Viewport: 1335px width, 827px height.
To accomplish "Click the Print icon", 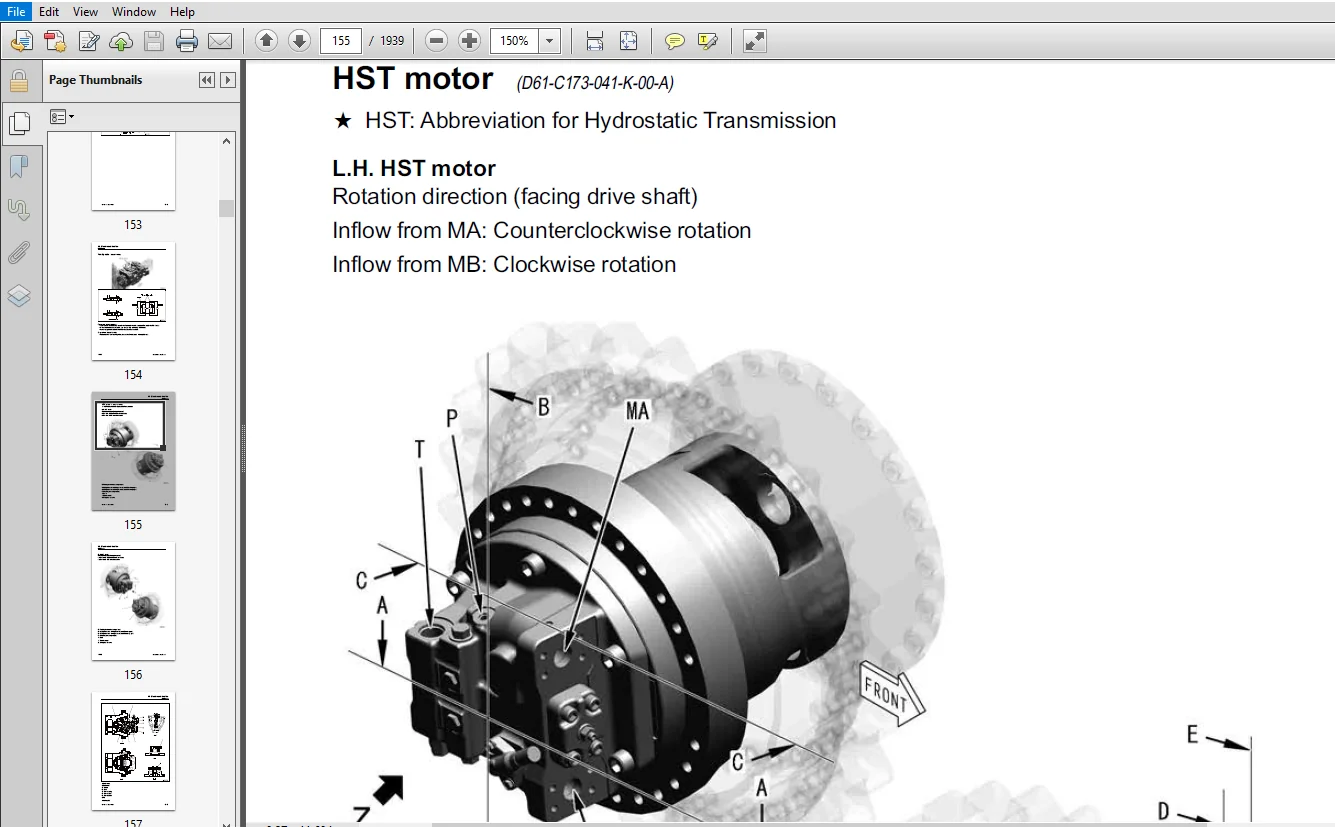I will (187, 41).
